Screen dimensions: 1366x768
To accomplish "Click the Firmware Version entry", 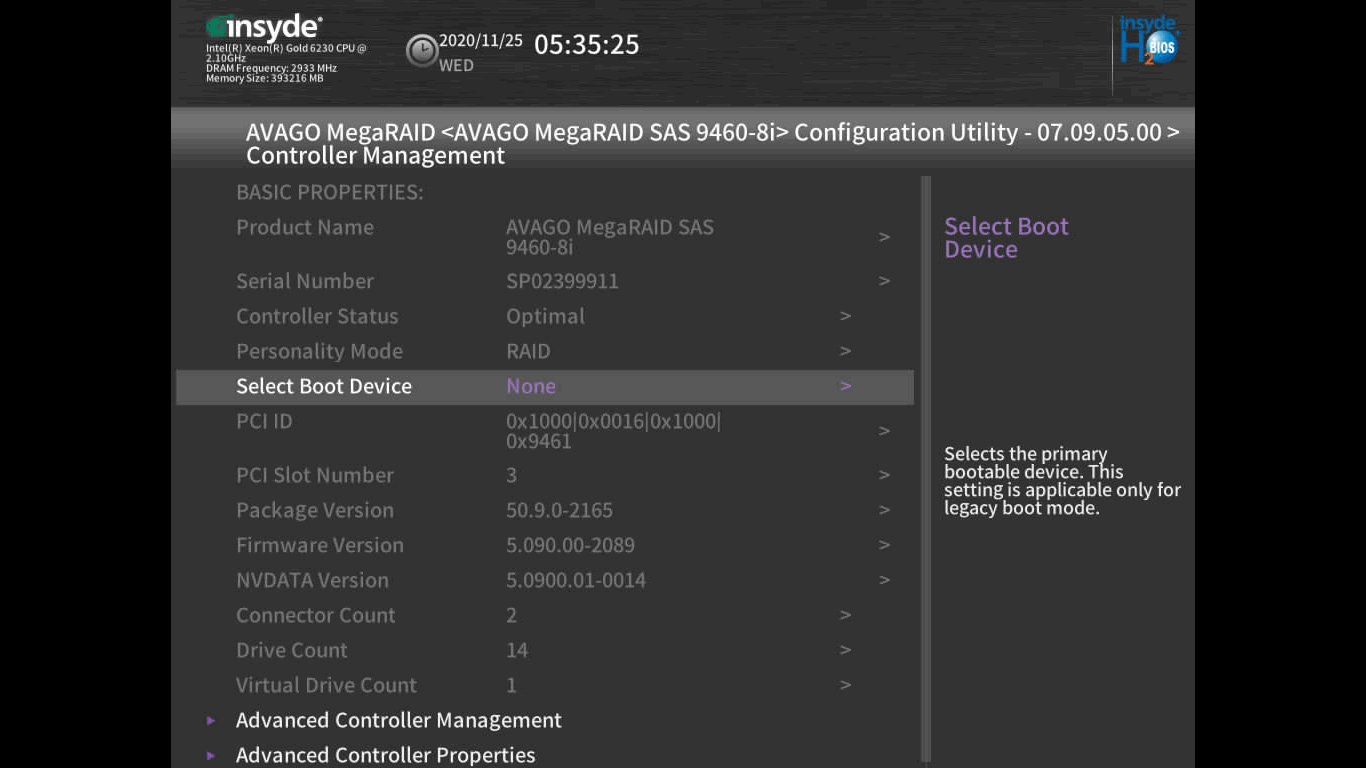I will tap(320, 545).
